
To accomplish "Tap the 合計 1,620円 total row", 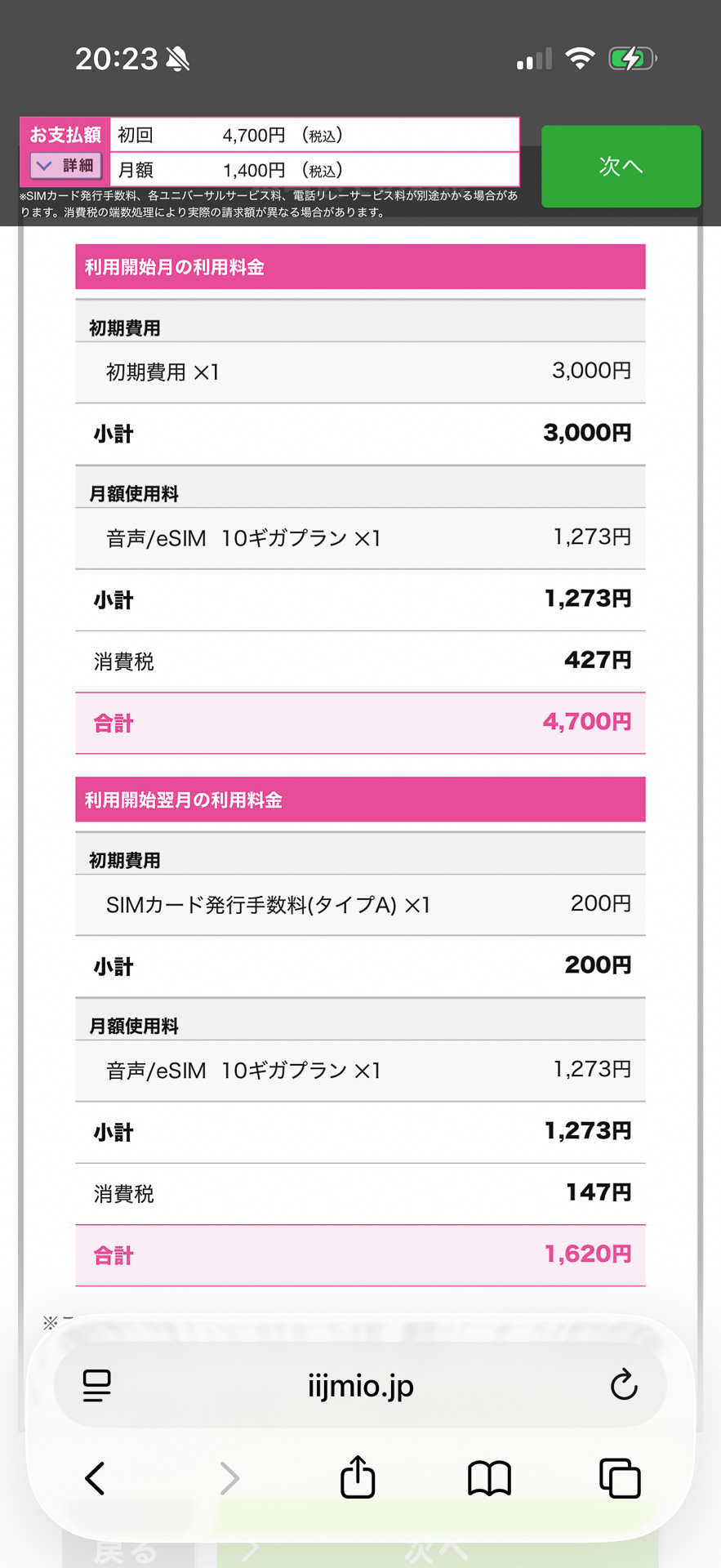I will (360, 1255).
